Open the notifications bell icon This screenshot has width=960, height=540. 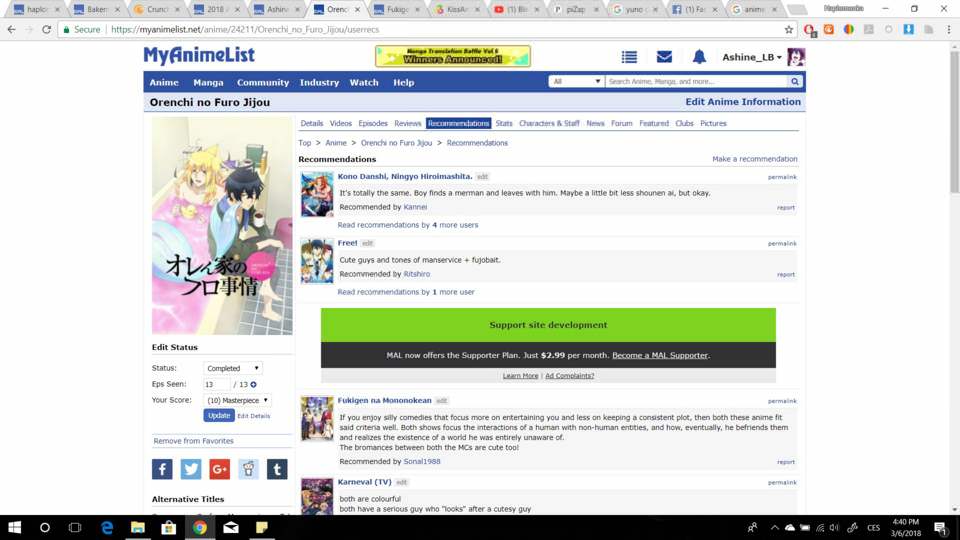point(699,57)
